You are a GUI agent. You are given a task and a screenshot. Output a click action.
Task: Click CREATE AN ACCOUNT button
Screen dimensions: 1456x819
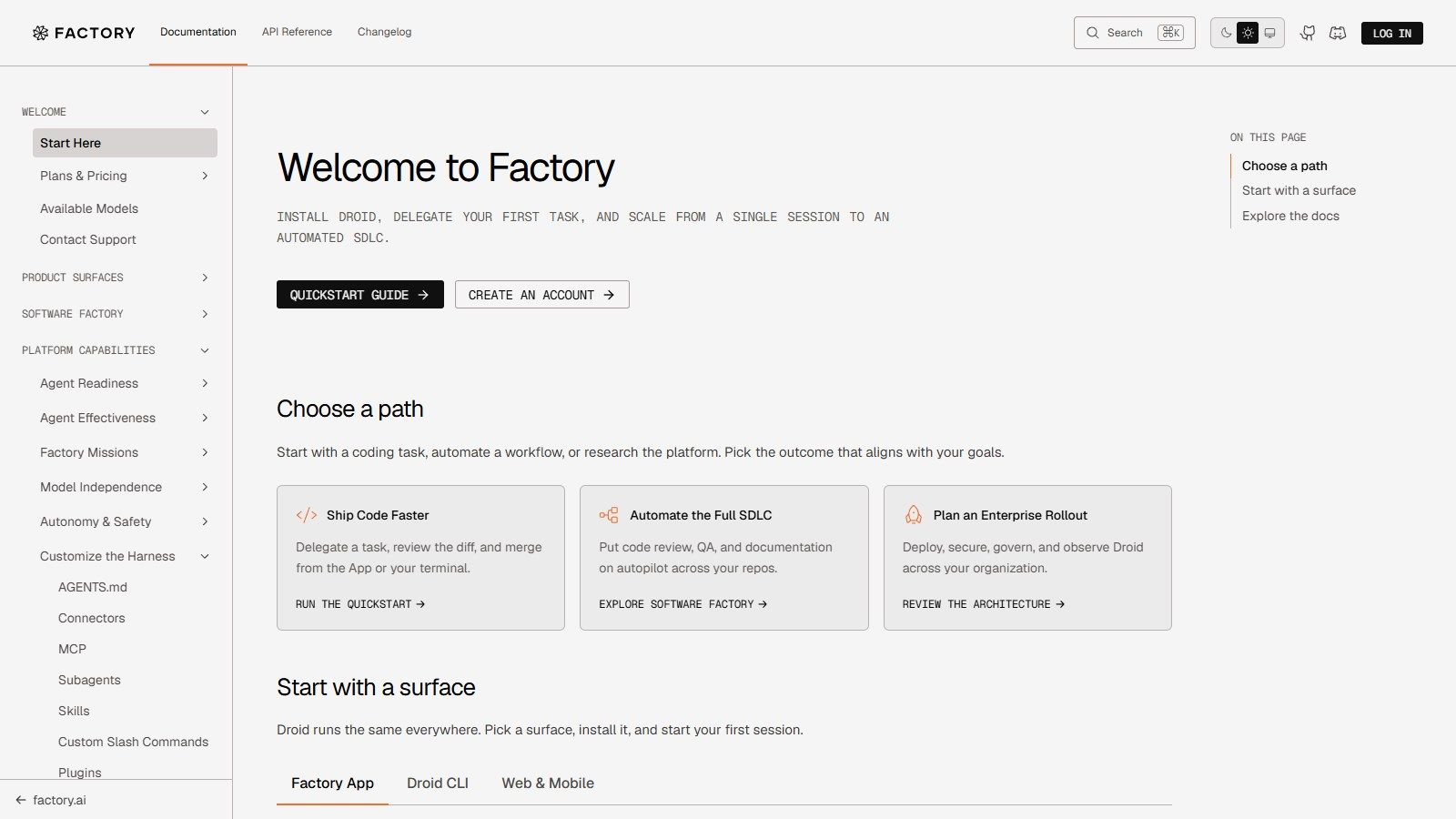pos(542,295)
